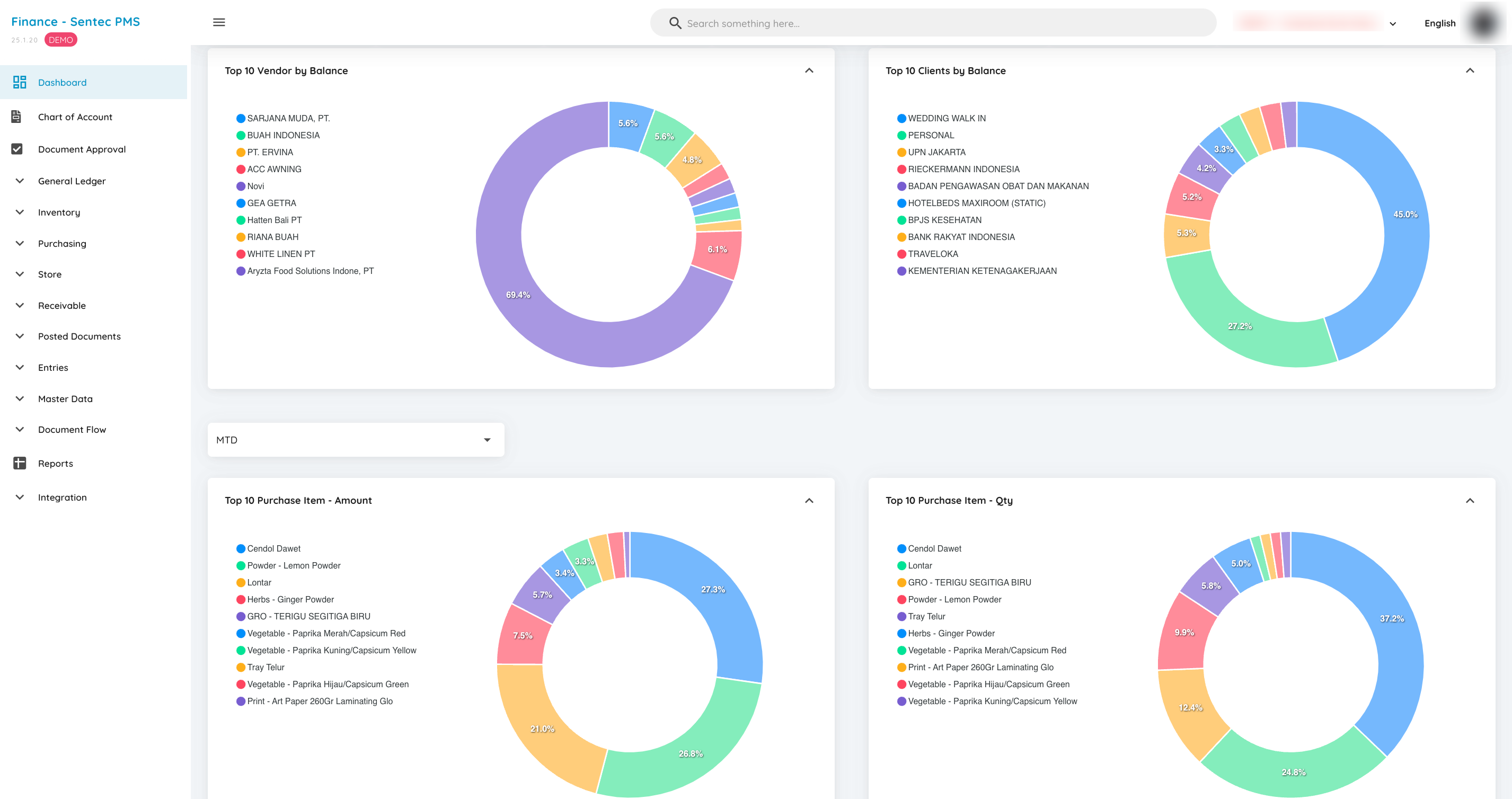
Task: Collapse the Top 10 Purchase Item - Amount panel
Action: point(809,500)
